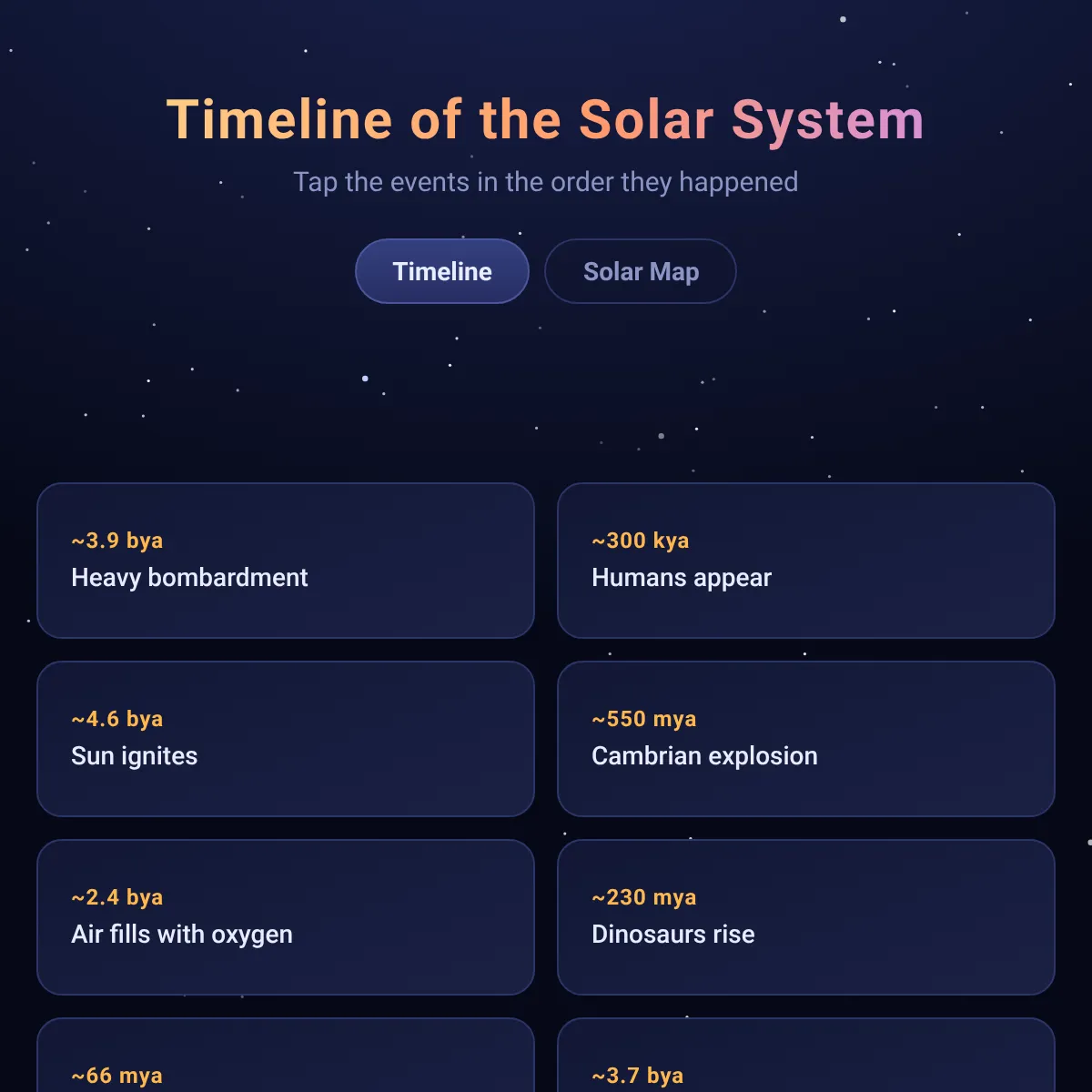Click the partially visible ~3.7 bya card
Viewport: 1092px width, 1092px height.
click(x=806, y=1056)
